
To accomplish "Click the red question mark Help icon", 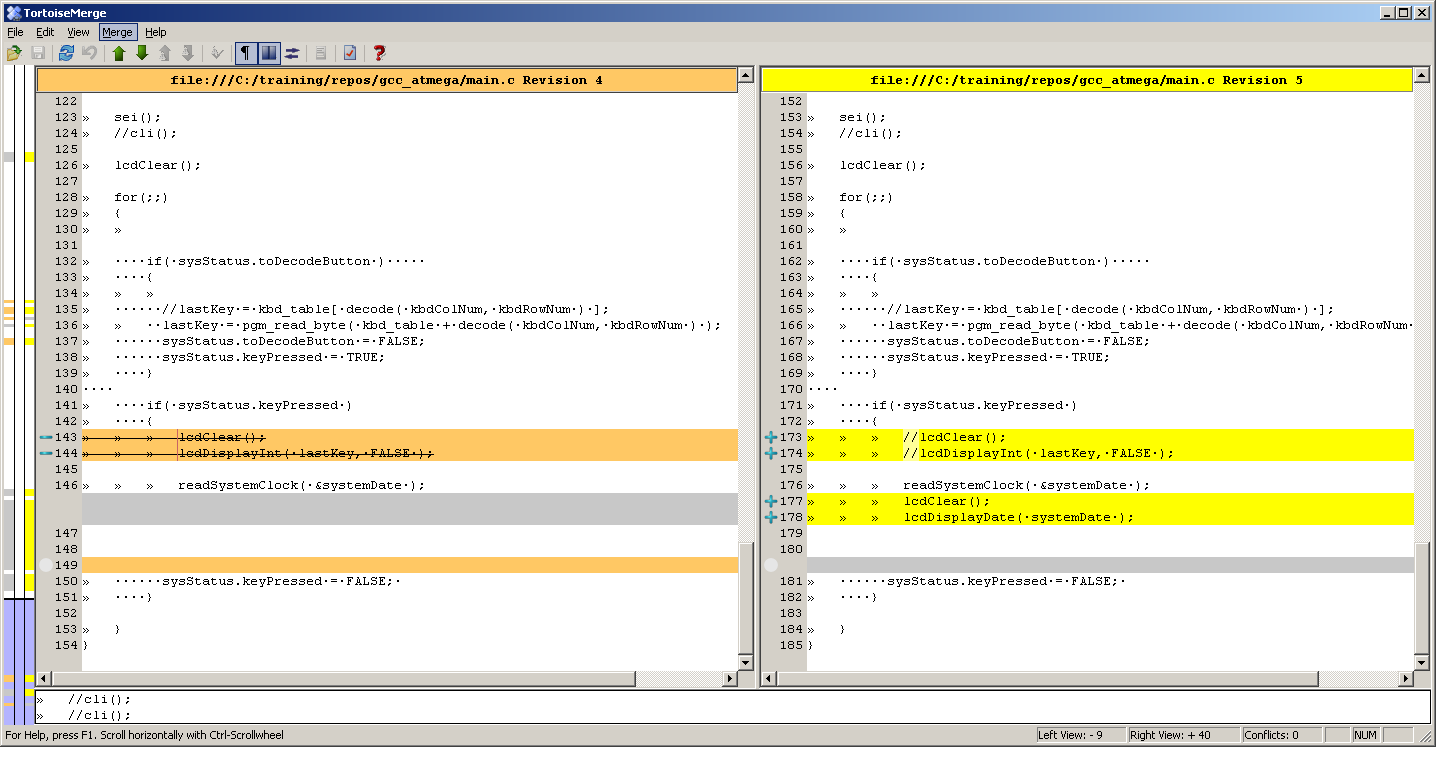I will coord(379,53).
